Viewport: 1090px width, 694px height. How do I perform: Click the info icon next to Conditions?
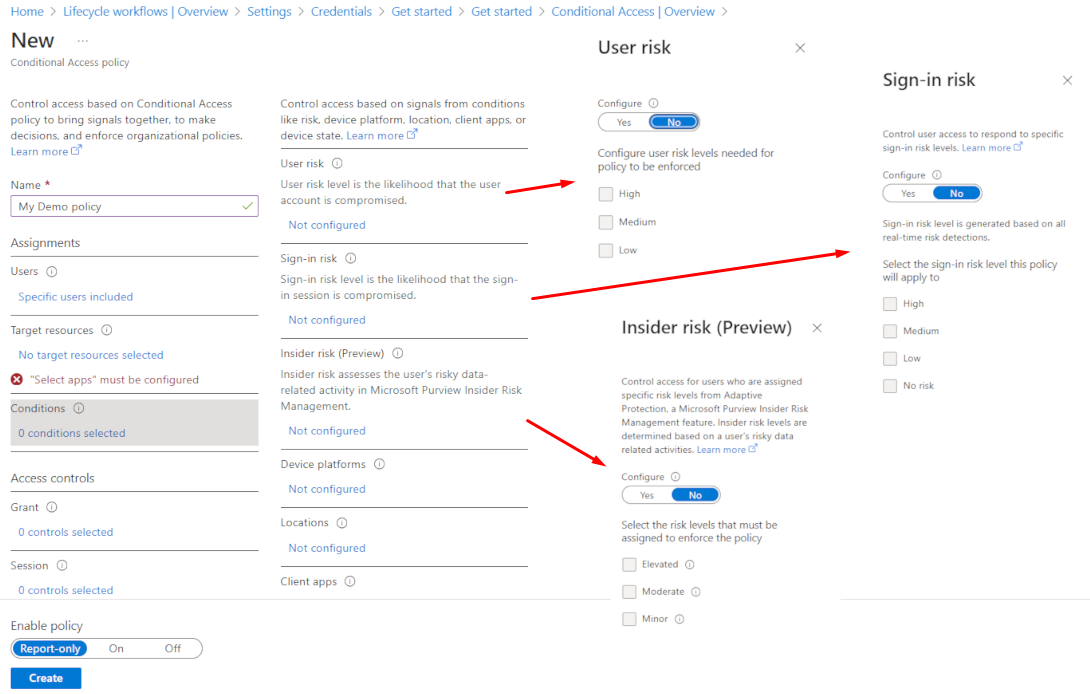pos(79,408)
